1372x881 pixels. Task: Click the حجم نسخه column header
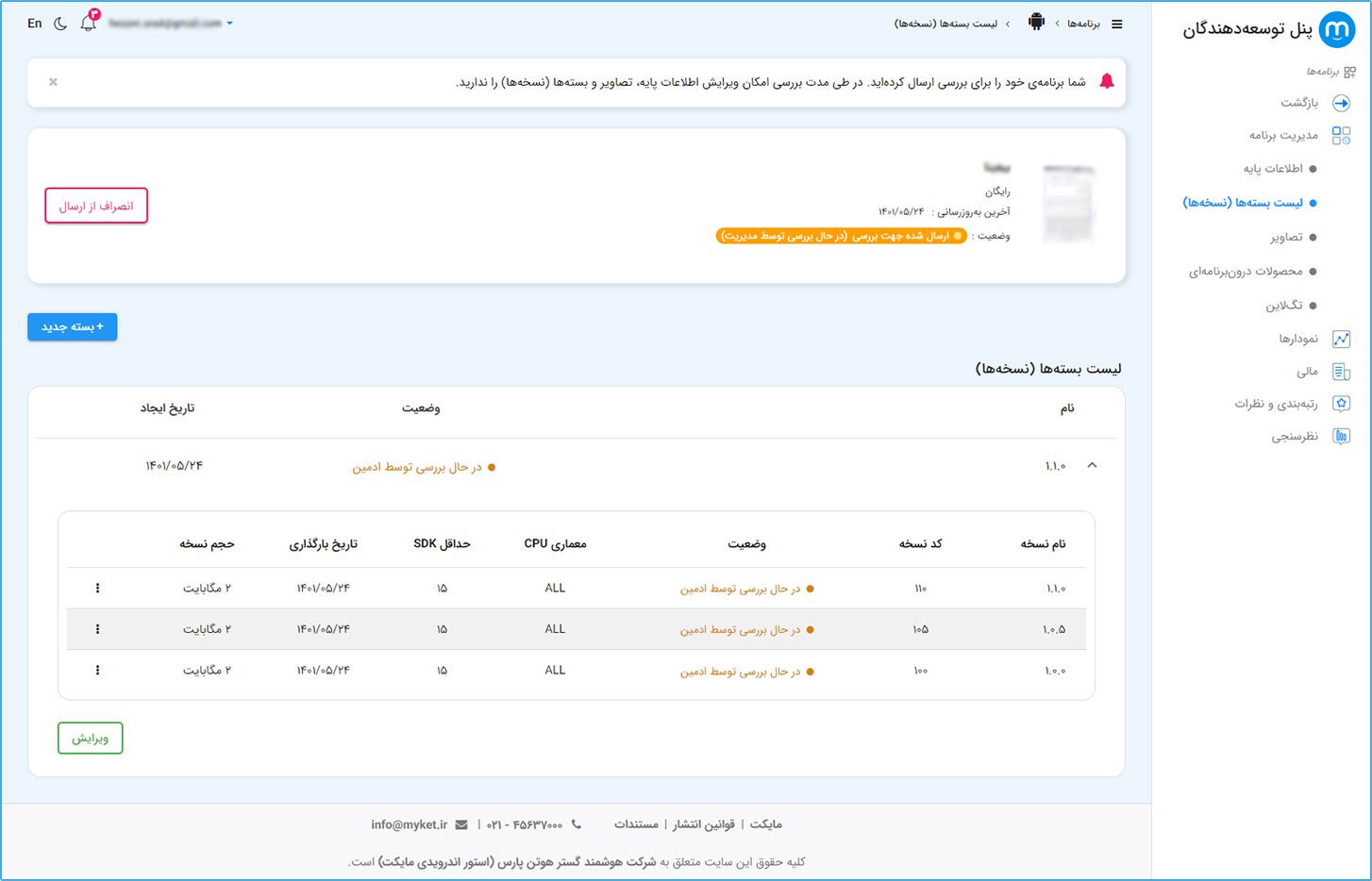(x=207, y=544)
